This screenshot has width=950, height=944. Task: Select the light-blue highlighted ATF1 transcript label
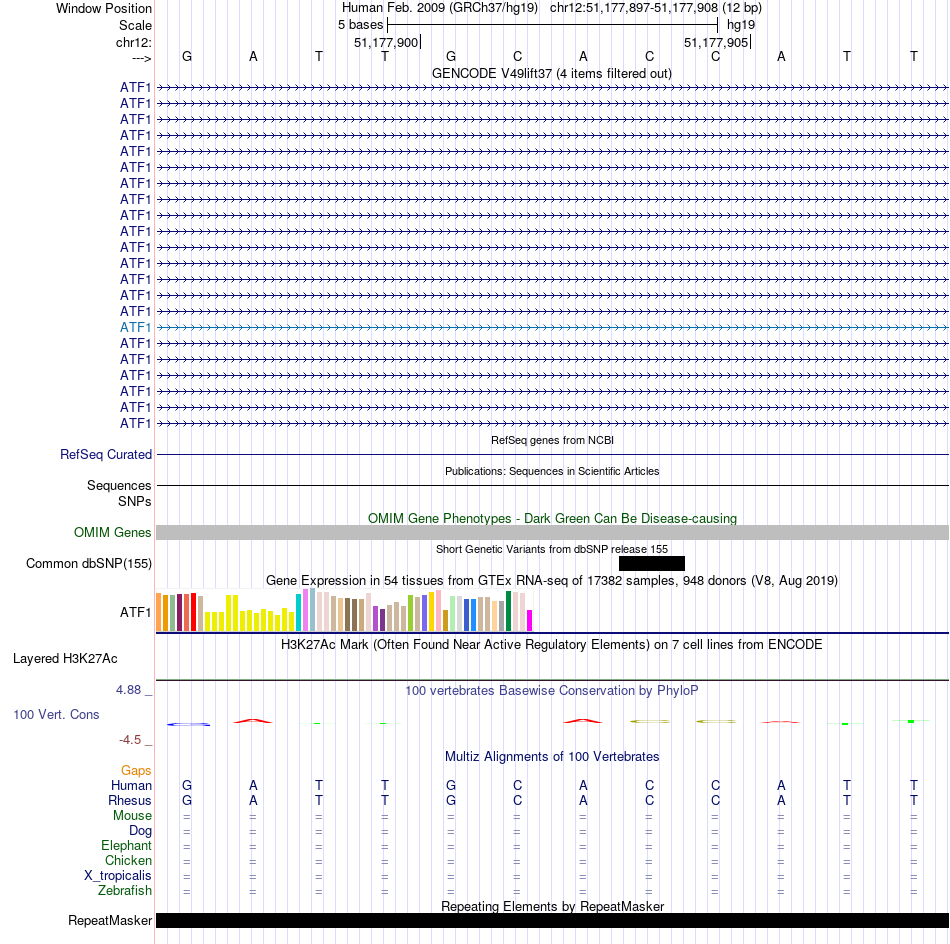135,327
